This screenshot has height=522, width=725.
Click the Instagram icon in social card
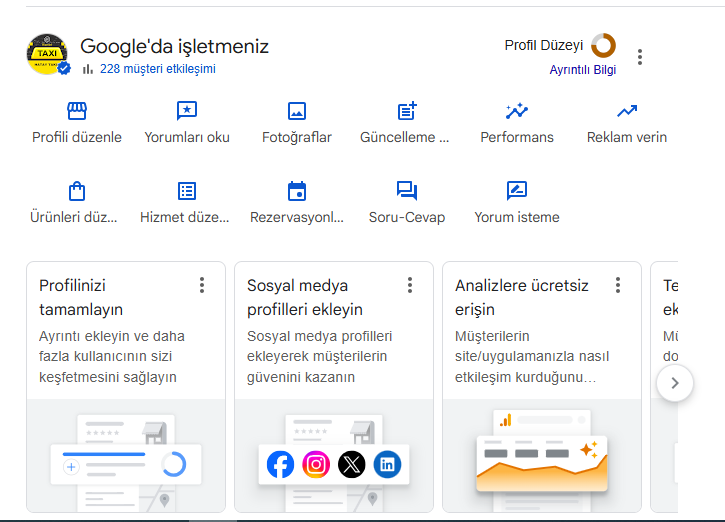point(316,464)
